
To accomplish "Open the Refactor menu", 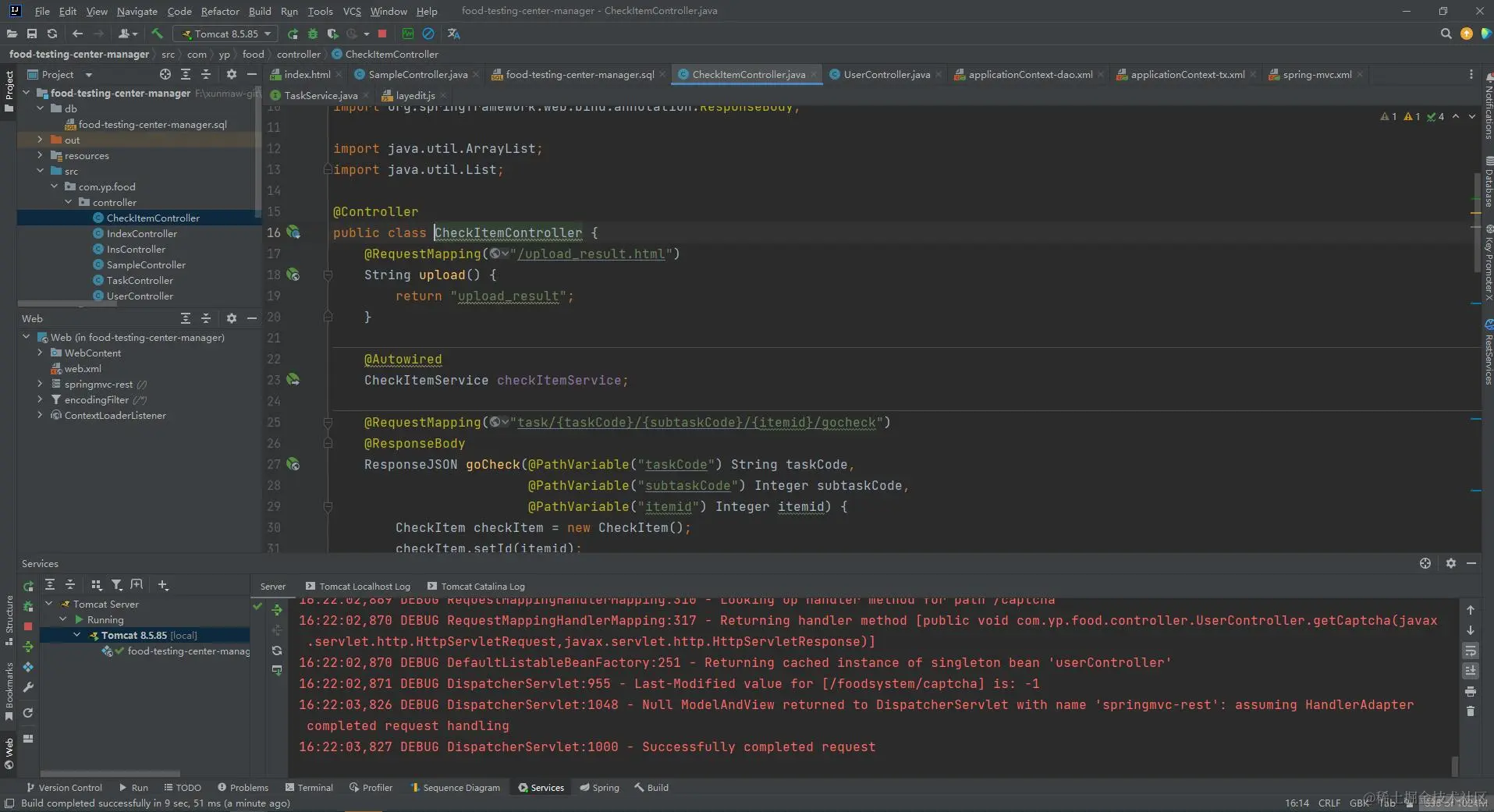I will point(220,11).
